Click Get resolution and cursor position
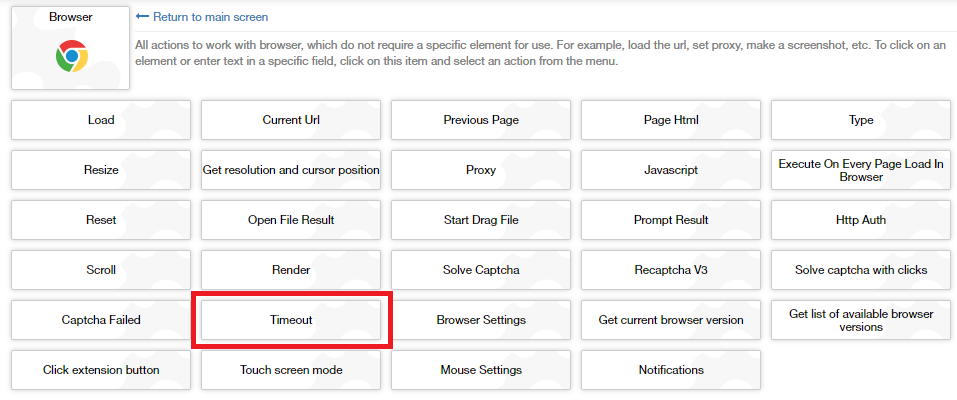The width and height of the screenshot is (957, 400). [291, 170]
